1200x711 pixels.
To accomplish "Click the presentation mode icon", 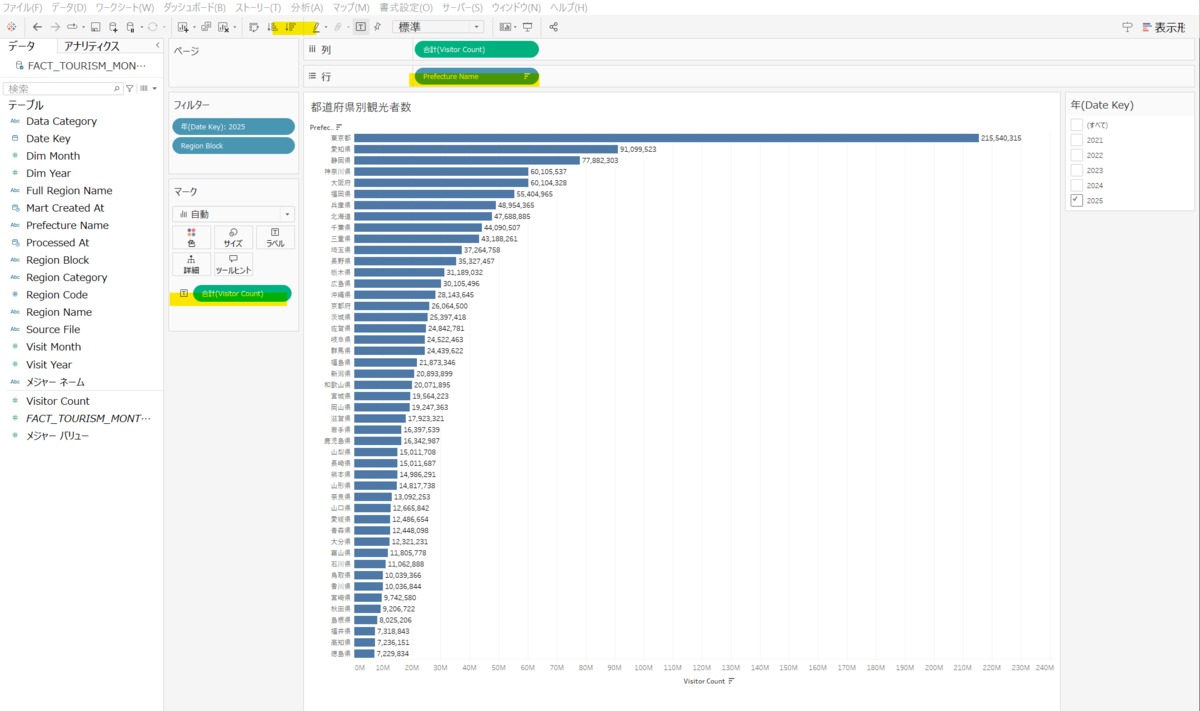I will (528, 27).
